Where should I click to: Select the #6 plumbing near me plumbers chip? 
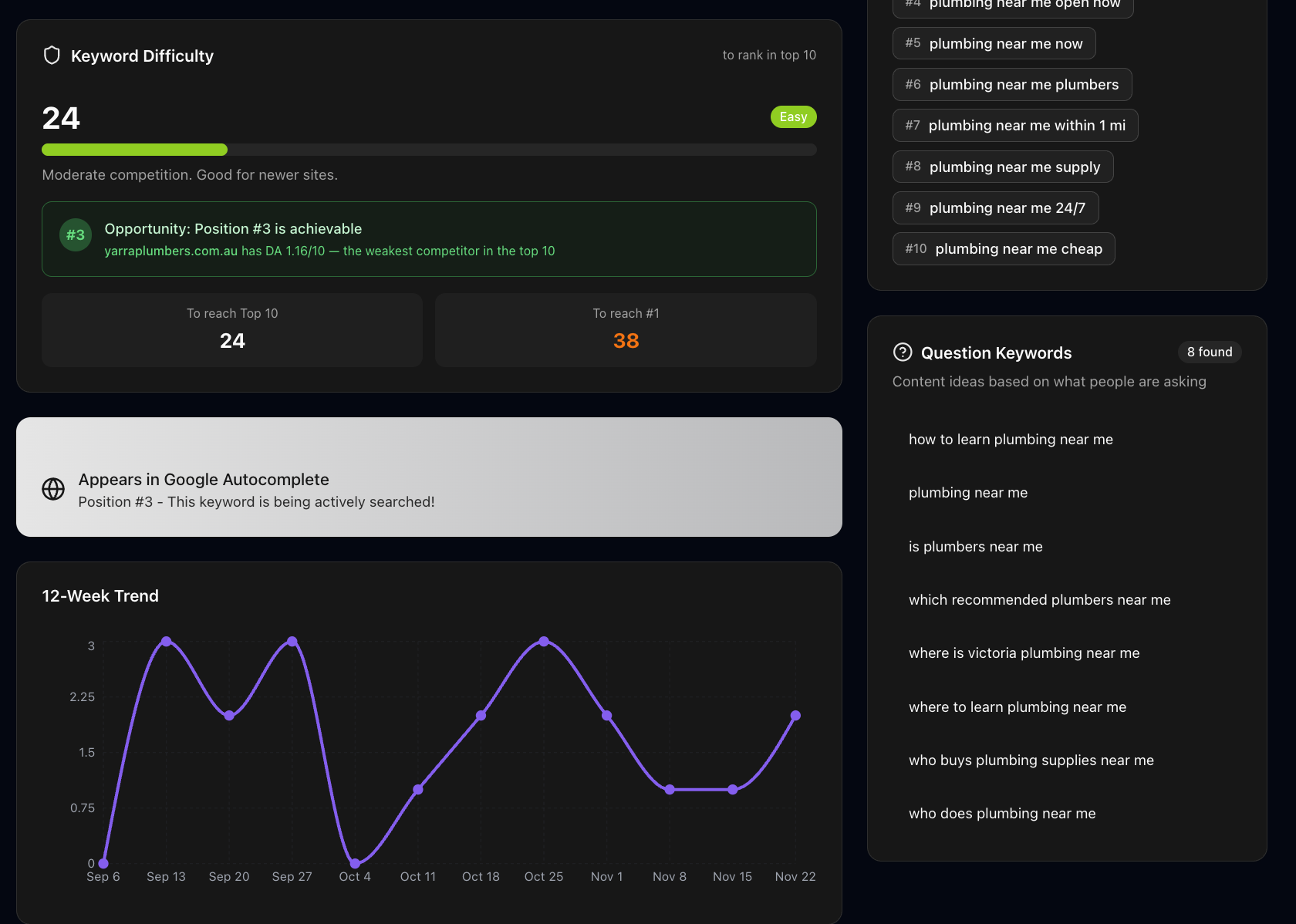click(x=1012, y=84)
